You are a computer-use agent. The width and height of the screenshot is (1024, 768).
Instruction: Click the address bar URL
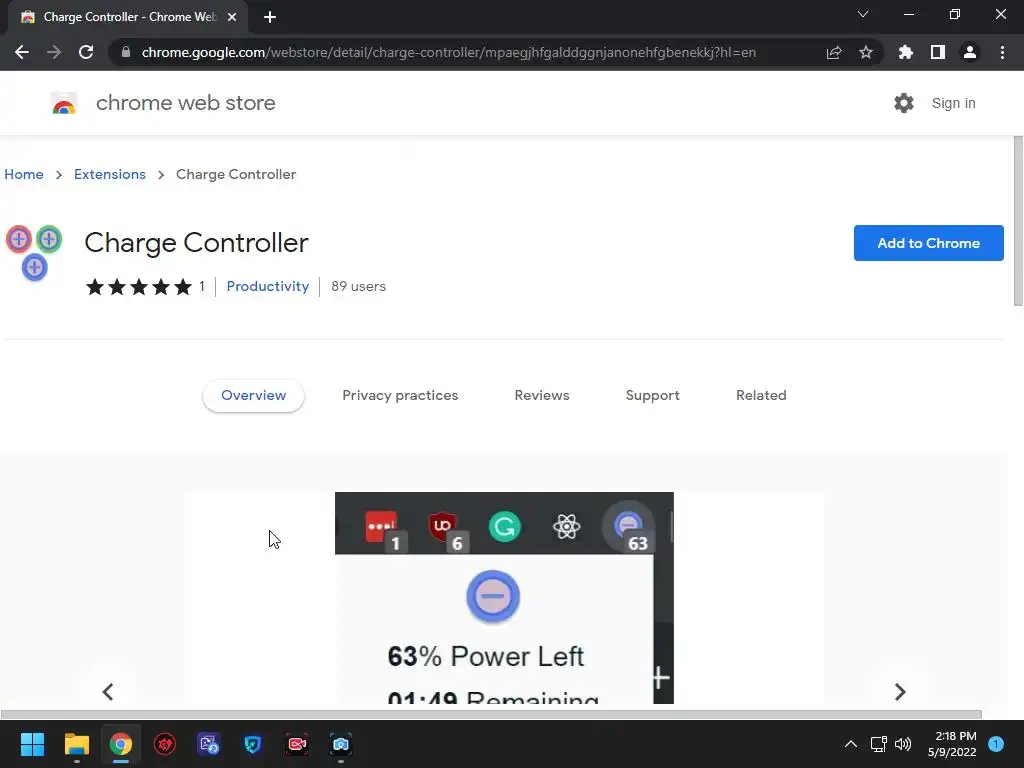tap(449, 52)
